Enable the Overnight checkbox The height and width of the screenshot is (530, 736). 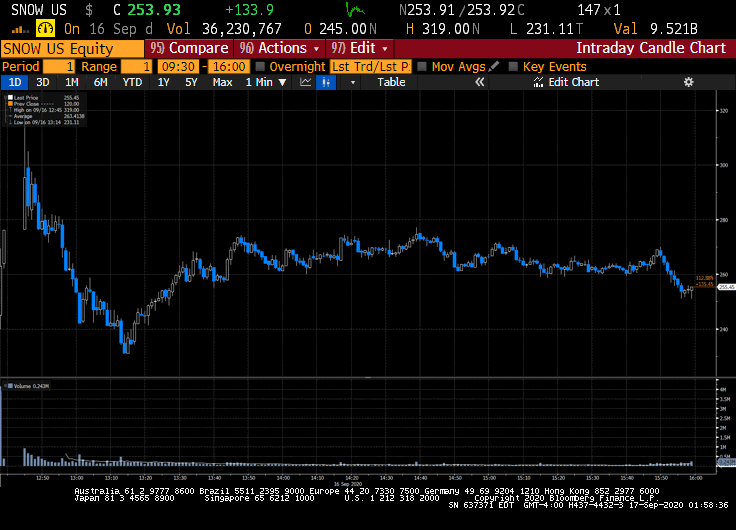[260, 67]
